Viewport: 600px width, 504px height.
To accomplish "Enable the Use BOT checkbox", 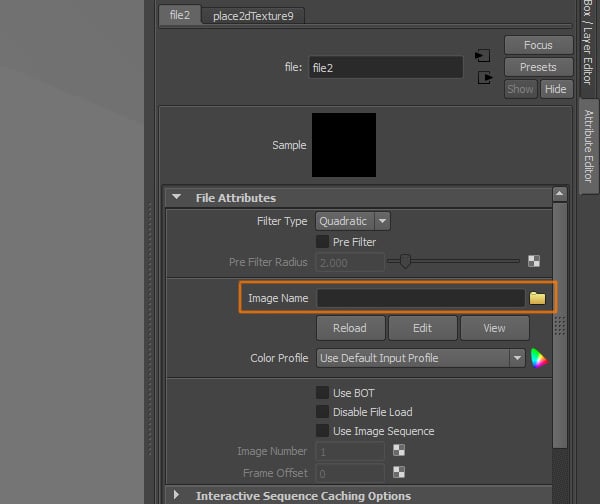I will [322, 393].
